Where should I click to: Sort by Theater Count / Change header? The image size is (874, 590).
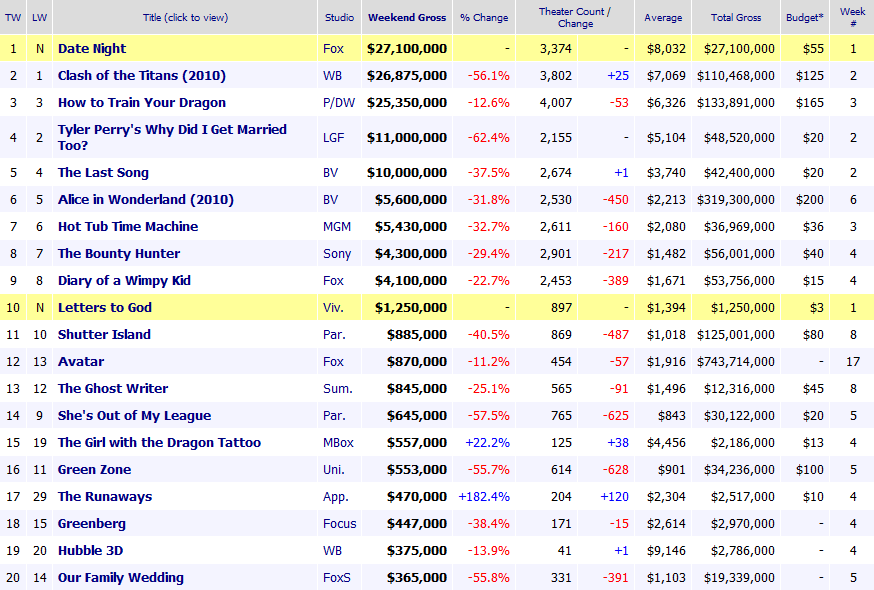[x=575, y=17]
